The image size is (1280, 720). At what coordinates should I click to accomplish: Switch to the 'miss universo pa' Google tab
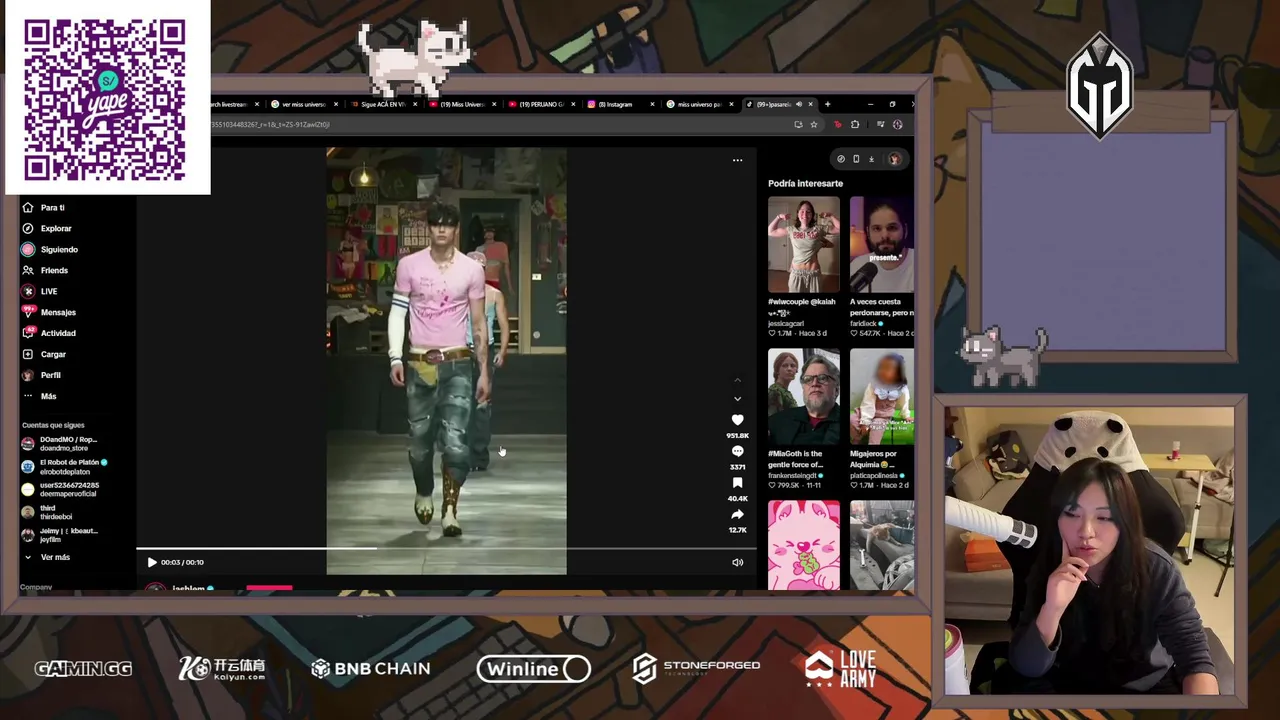pyautogui.click(x=698, y=104)
